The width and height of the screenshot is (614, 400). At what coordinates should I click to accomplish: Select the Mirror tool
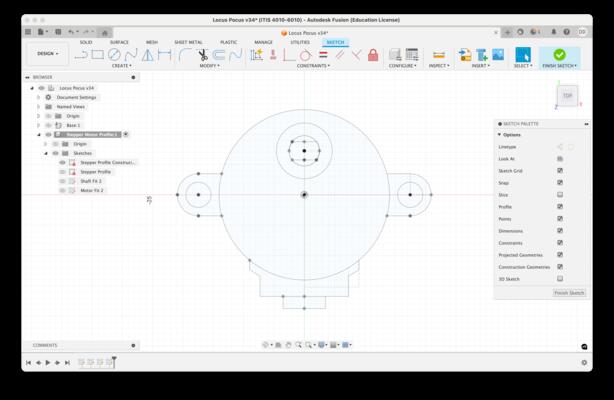pos(148,55)
